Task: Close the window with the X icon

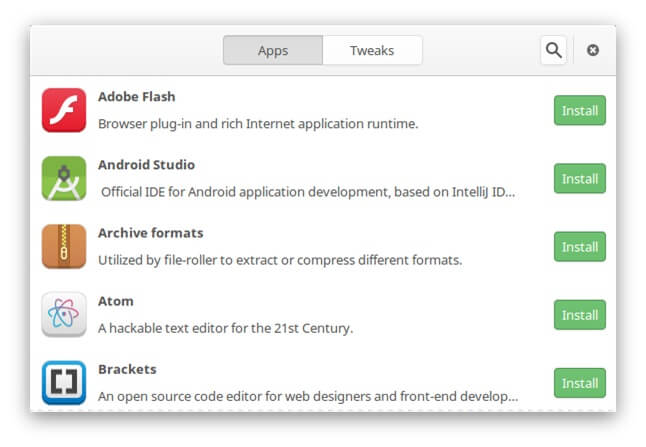Action: 593,50
